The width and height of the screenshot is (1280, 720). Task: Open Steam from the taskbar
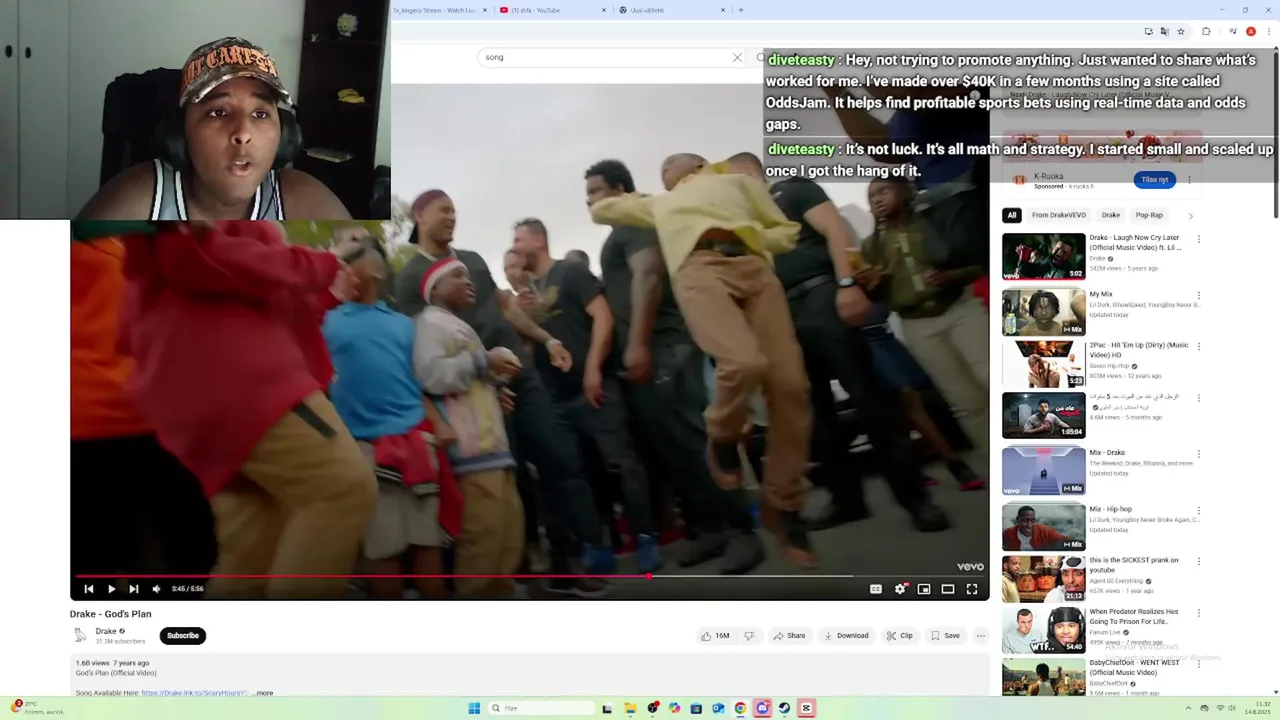(784, 708)
